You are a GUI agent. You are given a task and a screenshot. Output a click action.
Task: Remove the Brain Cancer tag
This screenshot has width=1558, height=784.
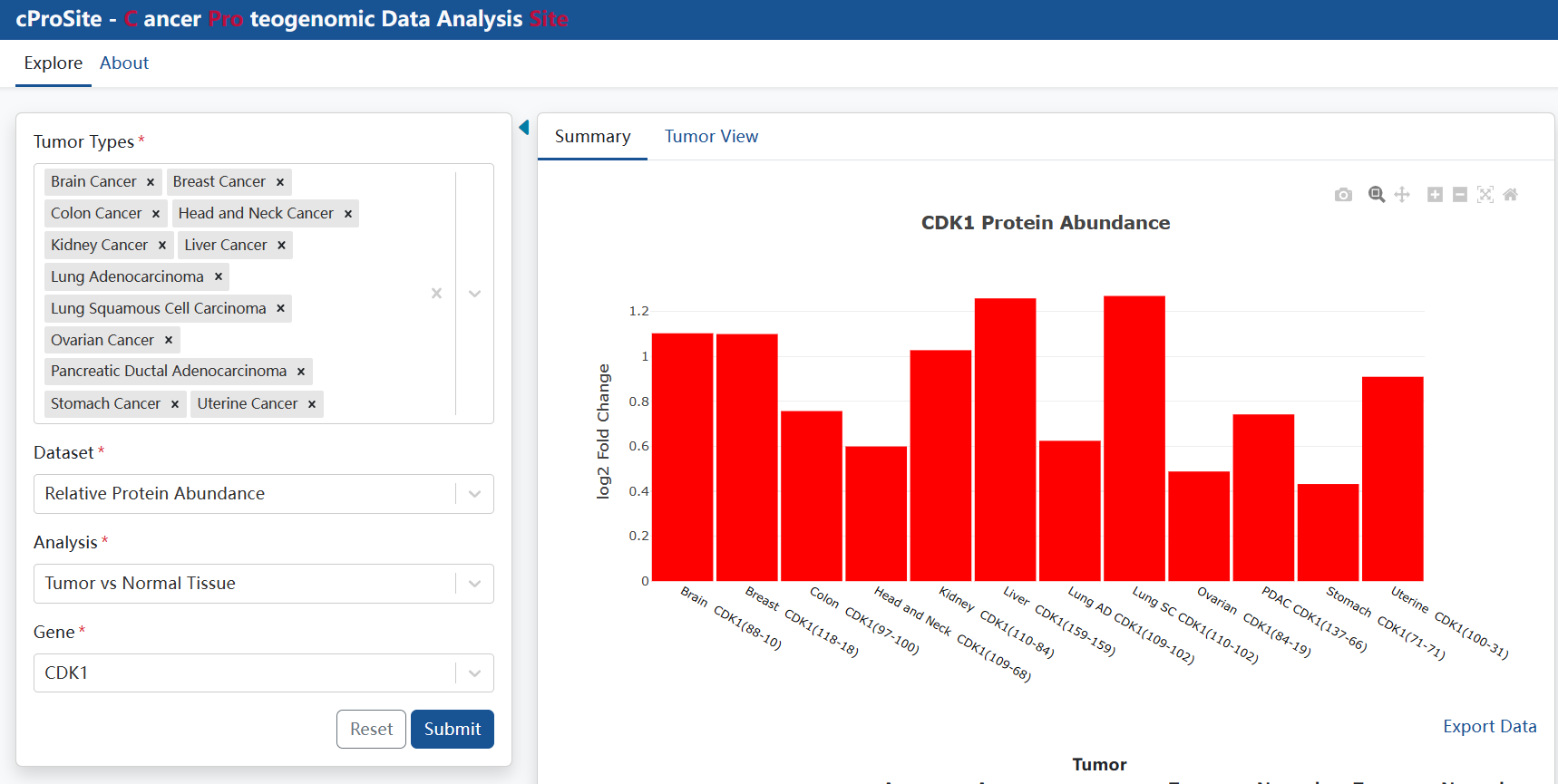[x=151, y=182]
